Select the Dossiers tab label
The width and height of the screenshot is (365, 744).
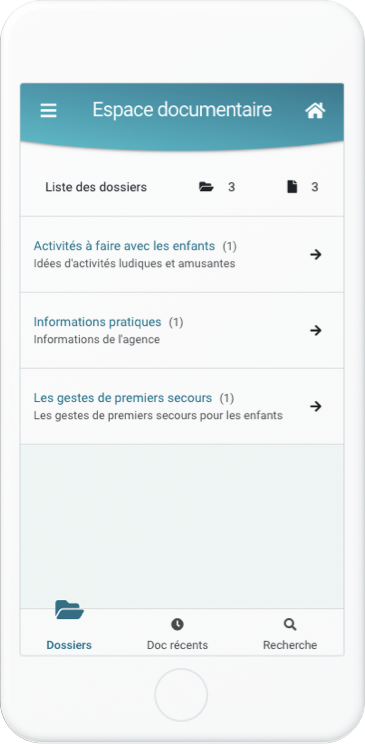[x=69, y=645]
